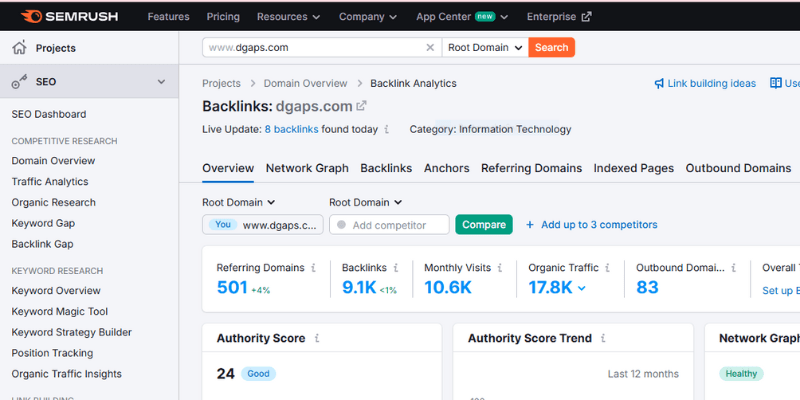Open Pricing in top navigation
Screen dimensions: 800x400
pos(223,16)
